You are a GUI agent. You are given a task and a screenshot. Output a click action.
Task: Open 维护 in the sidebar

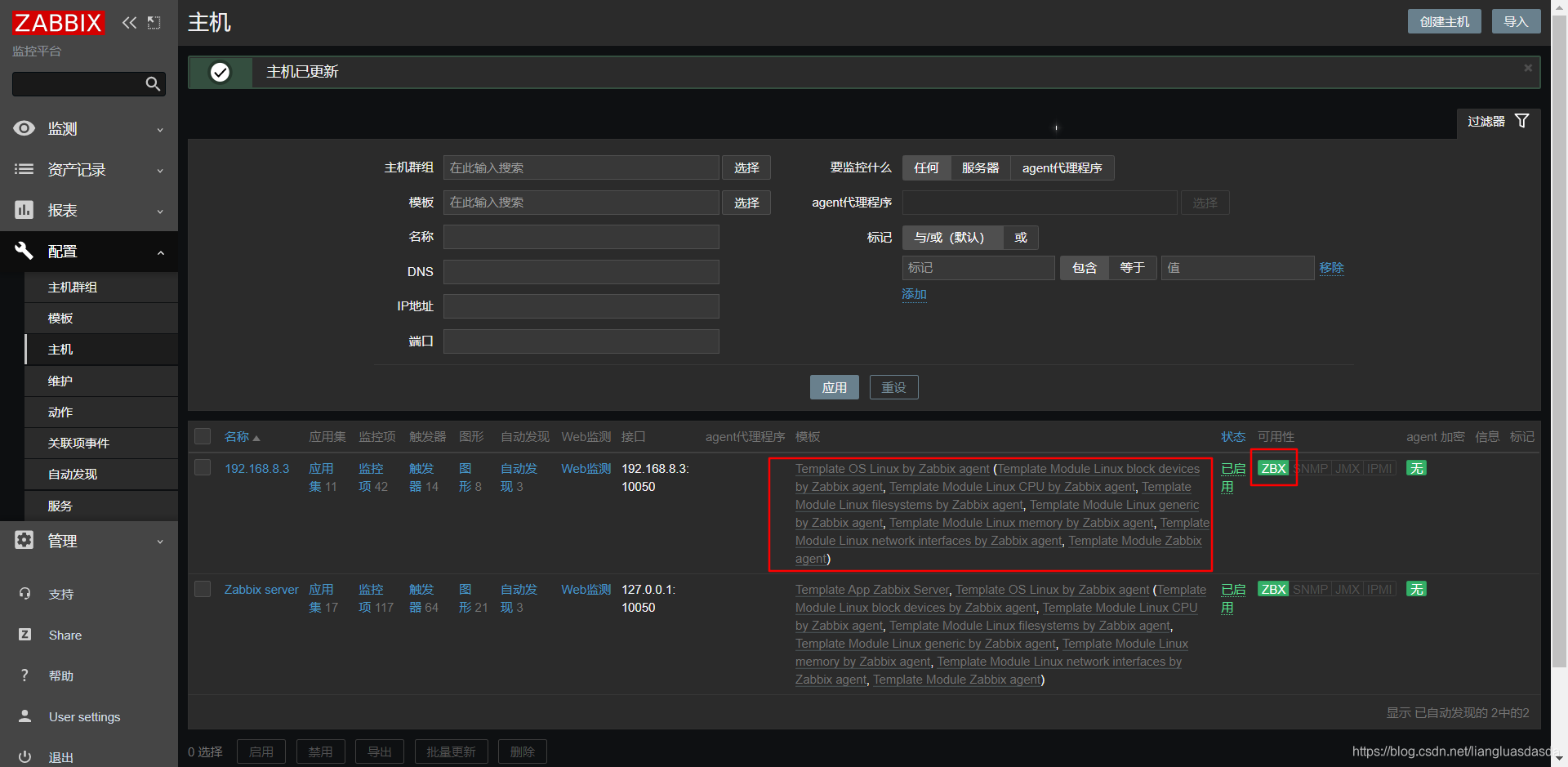(101, 381)
